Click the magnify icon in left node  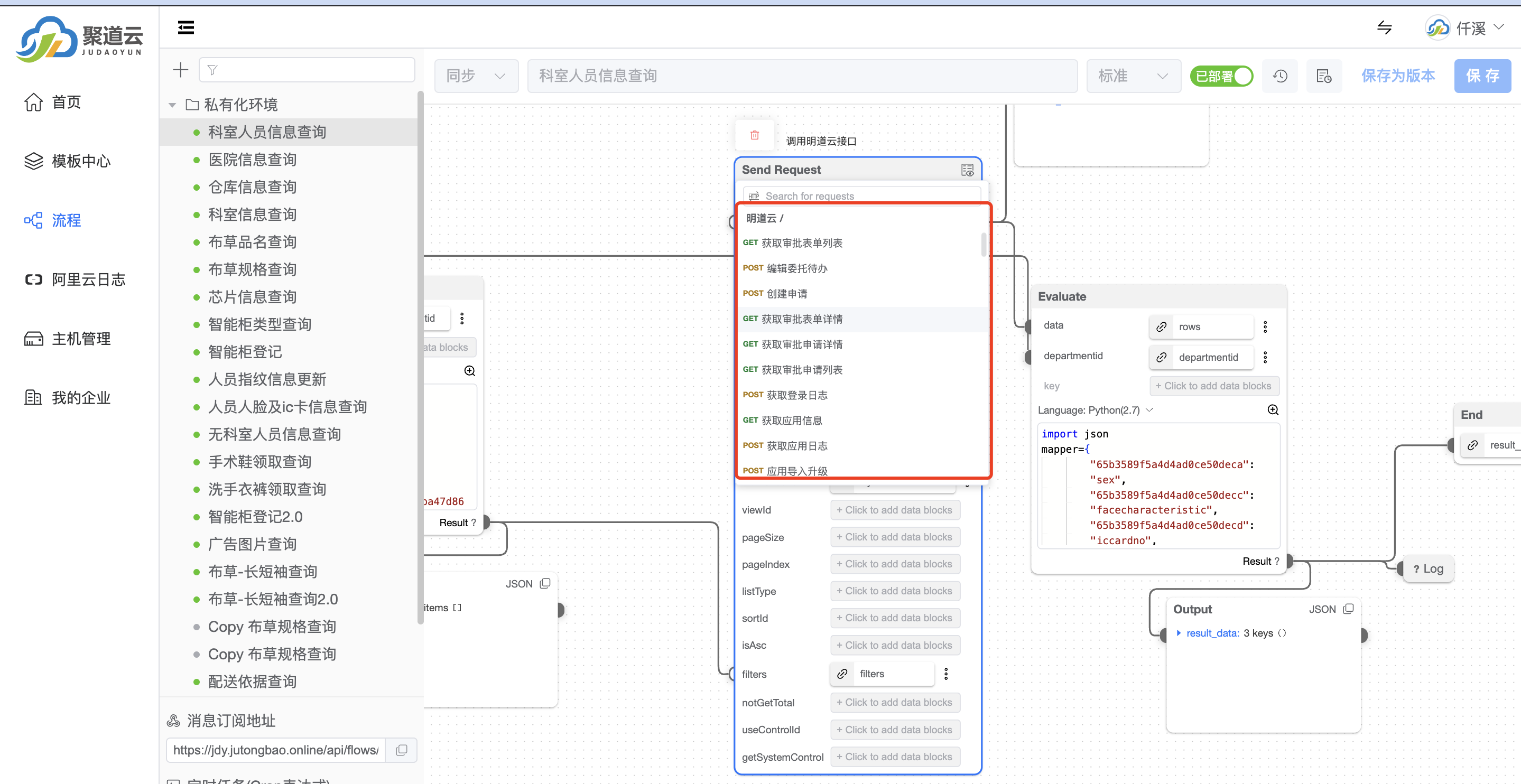pyautogui.click(x=469, y=371)
